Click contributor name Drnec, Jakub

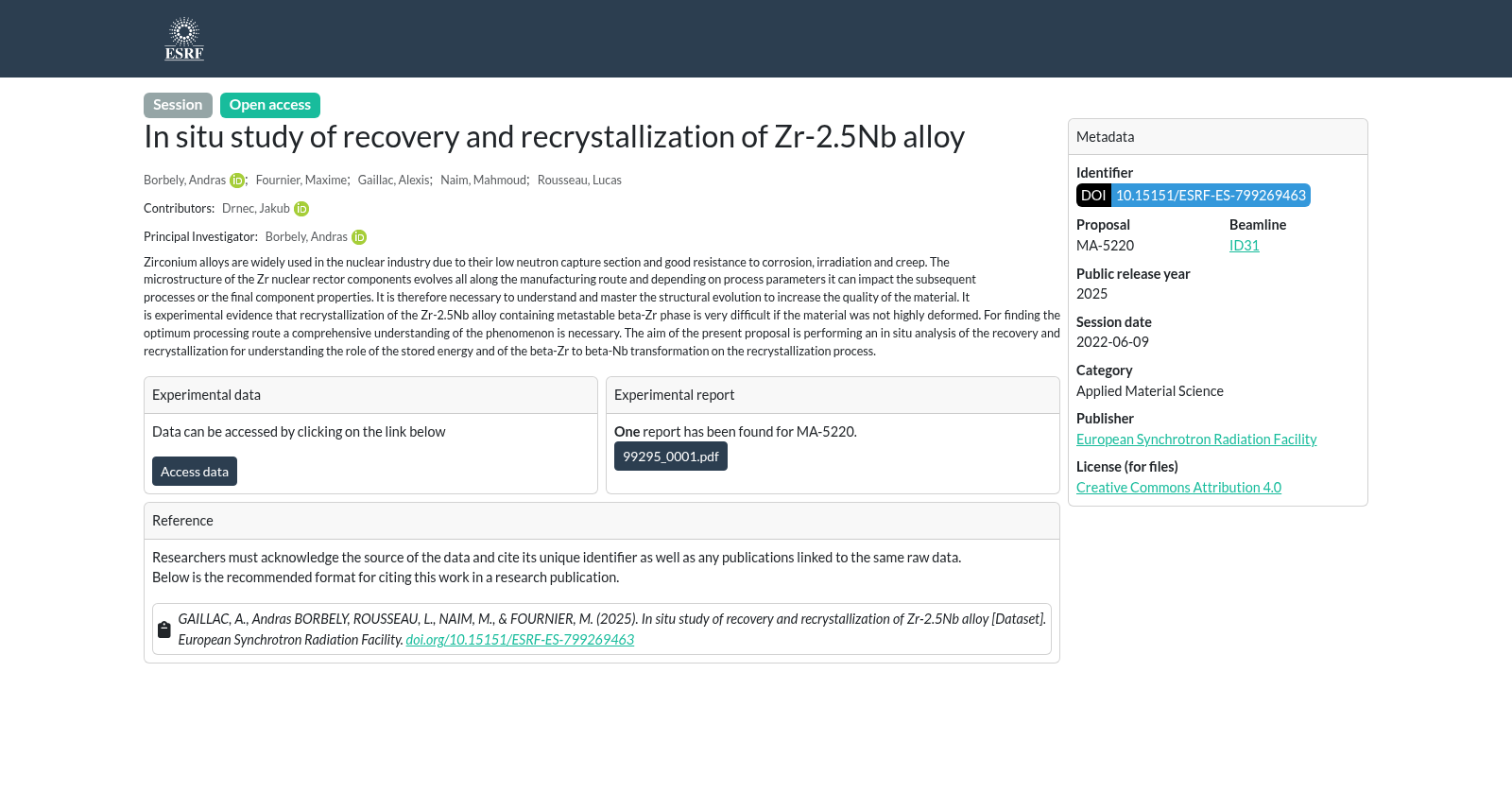click(x=256, y=209)
